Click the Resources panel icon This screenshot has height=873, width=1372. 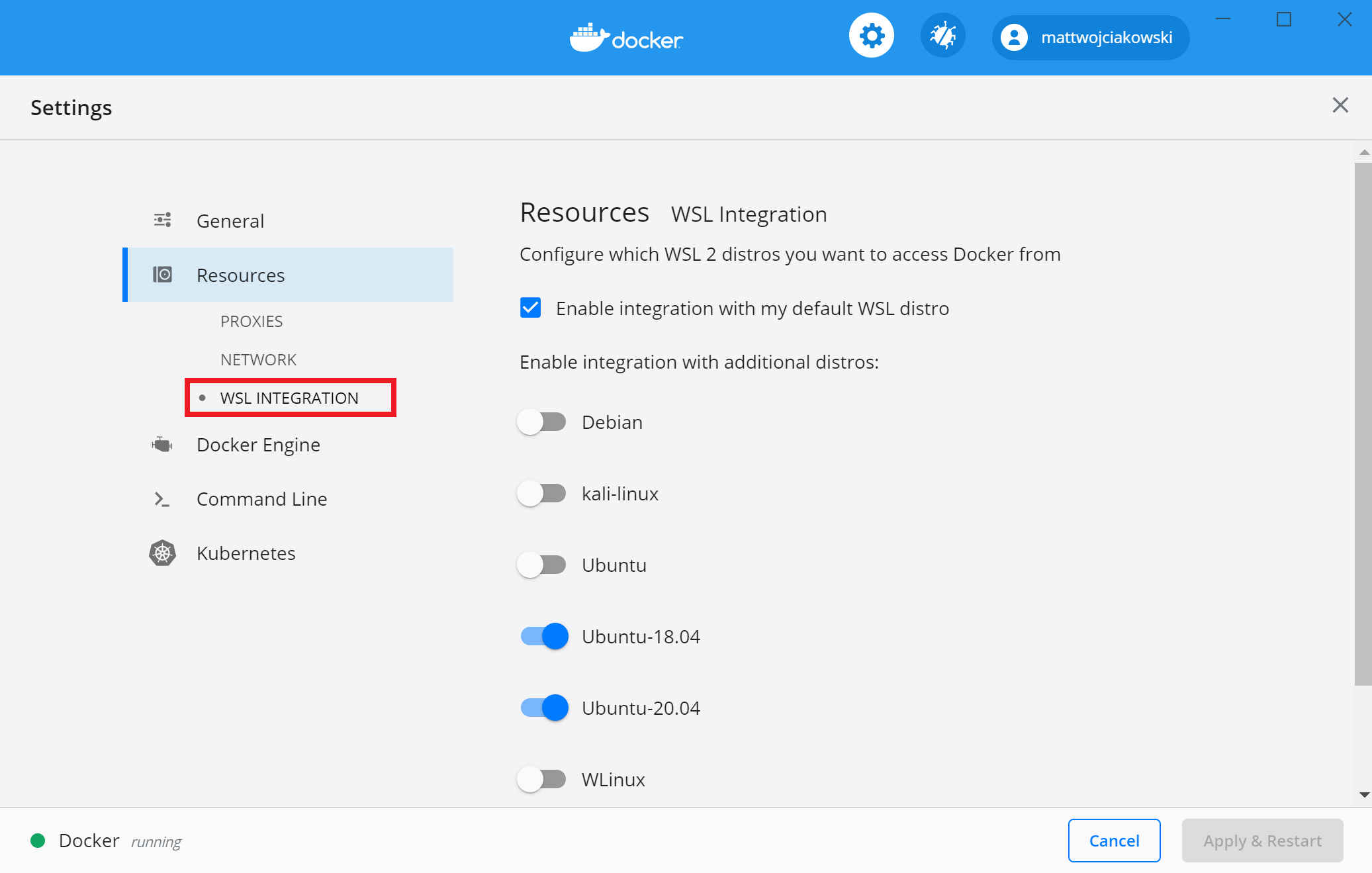(x=162, y=275)
